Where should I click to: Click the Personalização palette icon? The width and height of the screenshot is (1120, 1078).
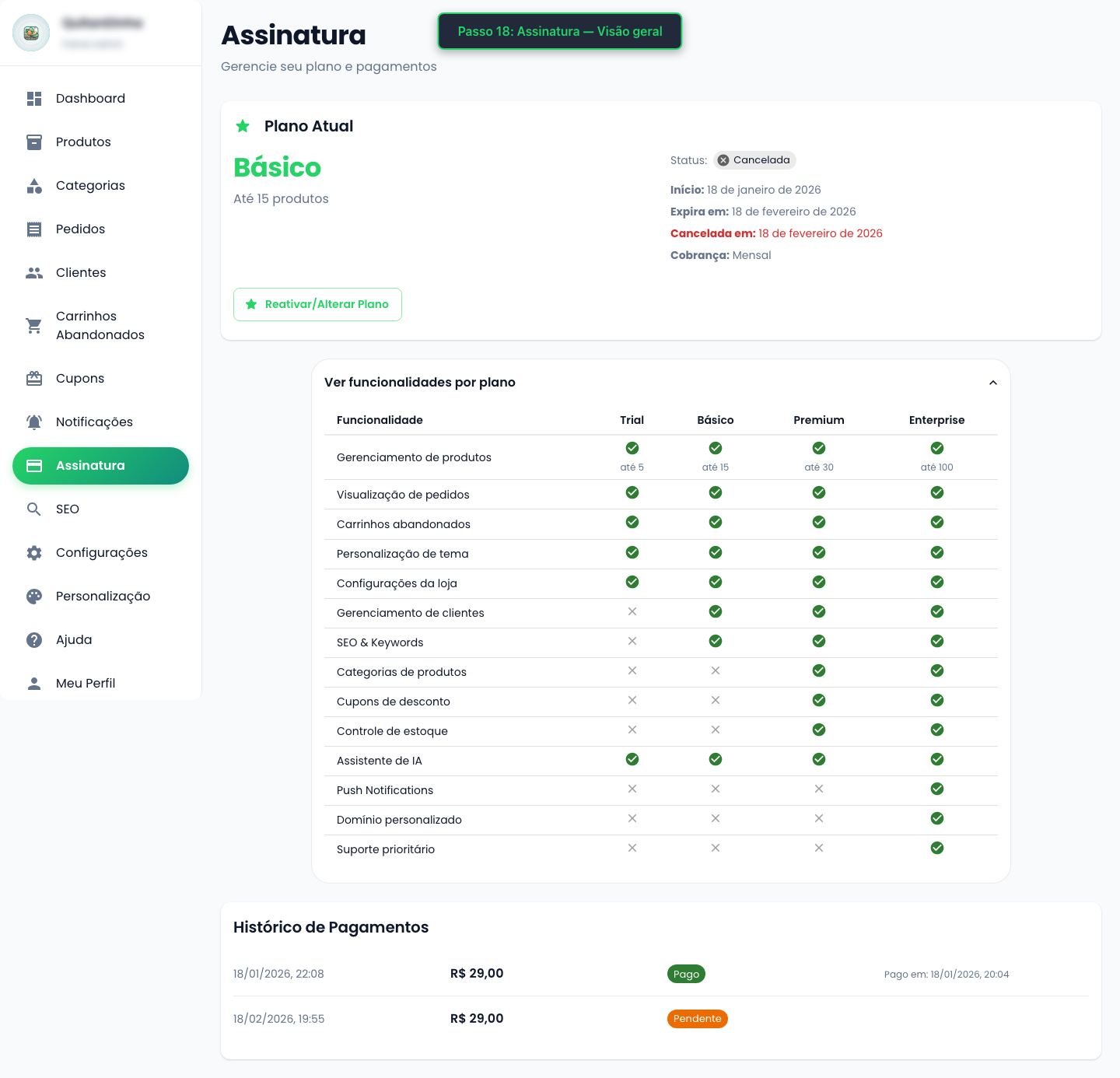coord(34,597)
